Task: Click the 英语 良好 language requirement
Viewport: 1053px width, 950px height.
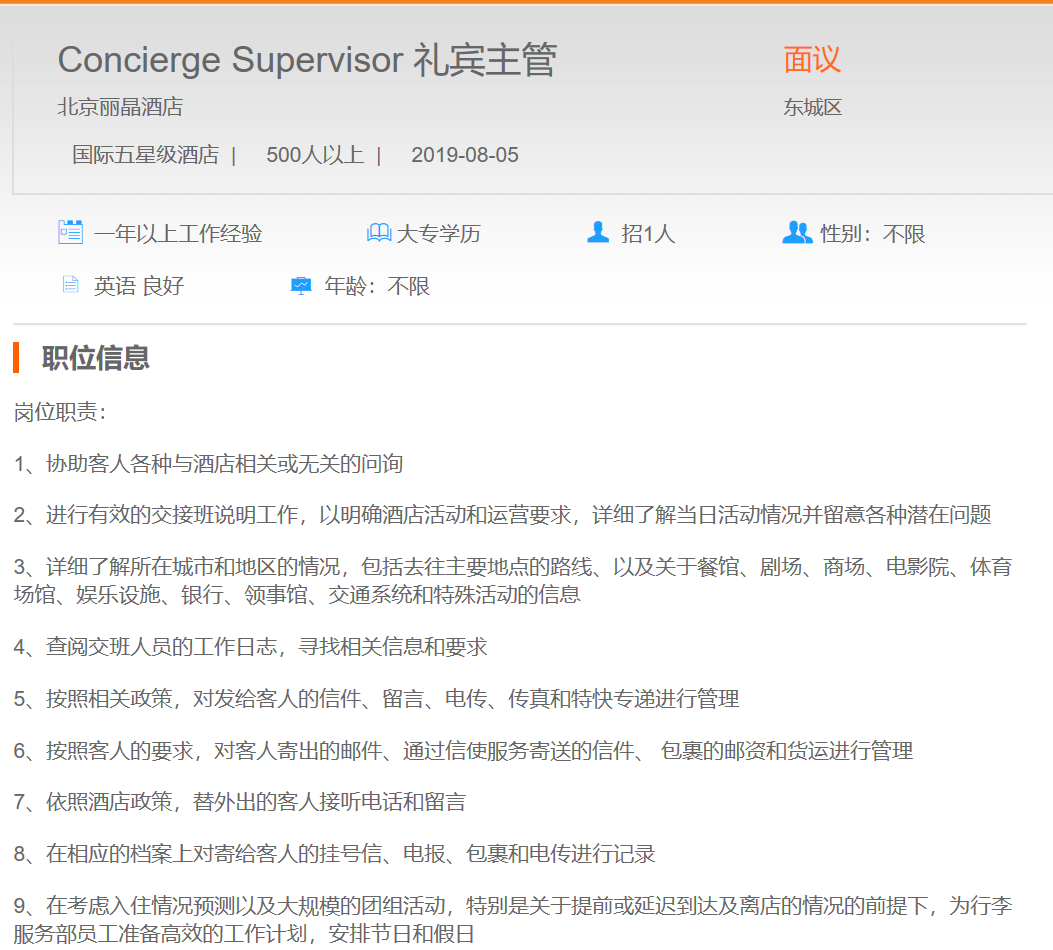Action: click(139, 286)
